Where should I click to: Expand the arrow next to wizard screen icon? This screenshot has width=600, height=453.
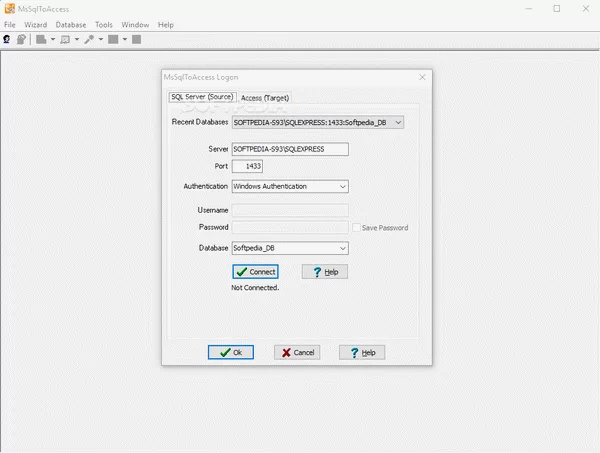click(x=77, y=39)
